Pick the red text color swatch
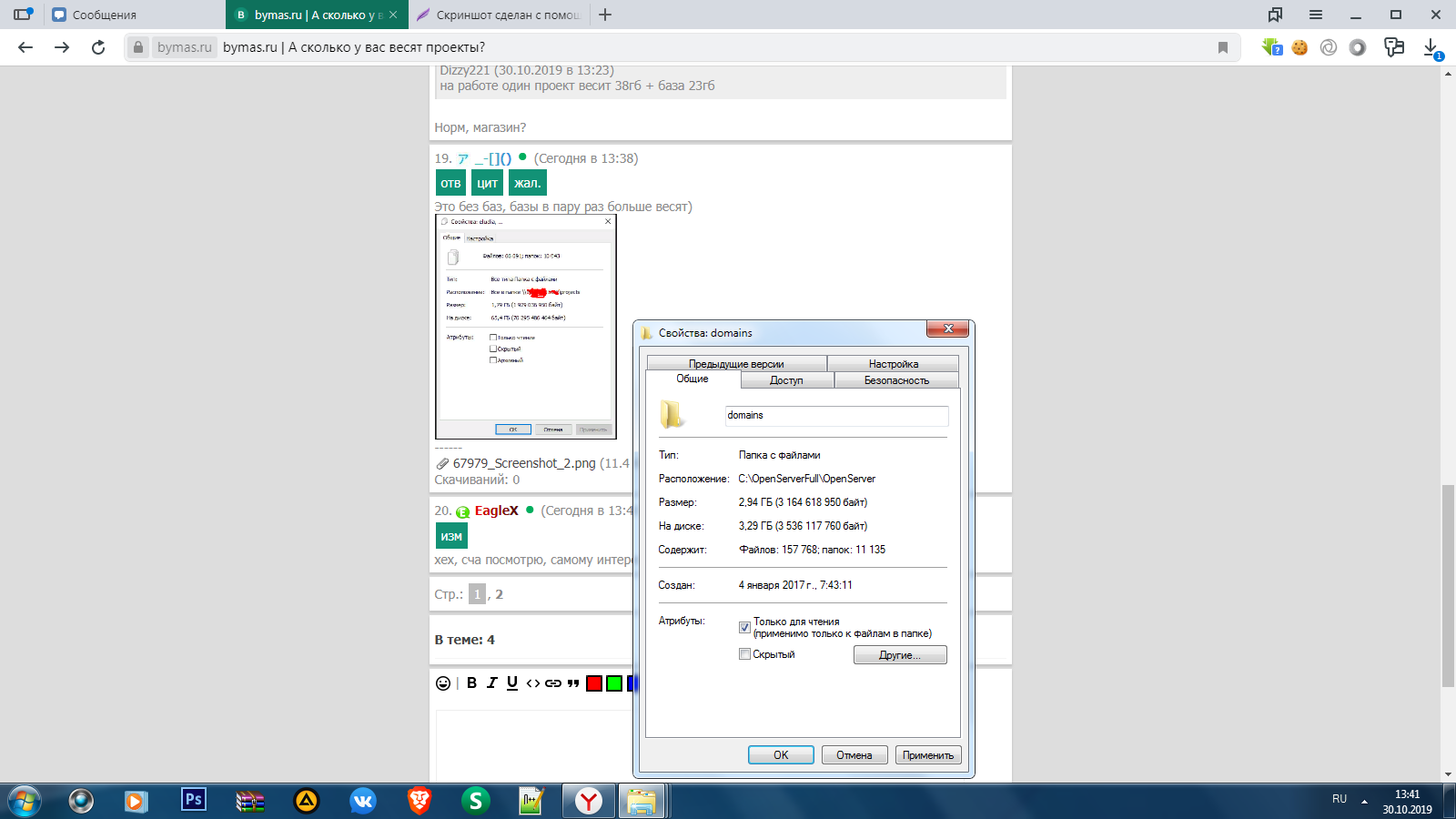This screenshot has height=819, width=1456. 594,683
